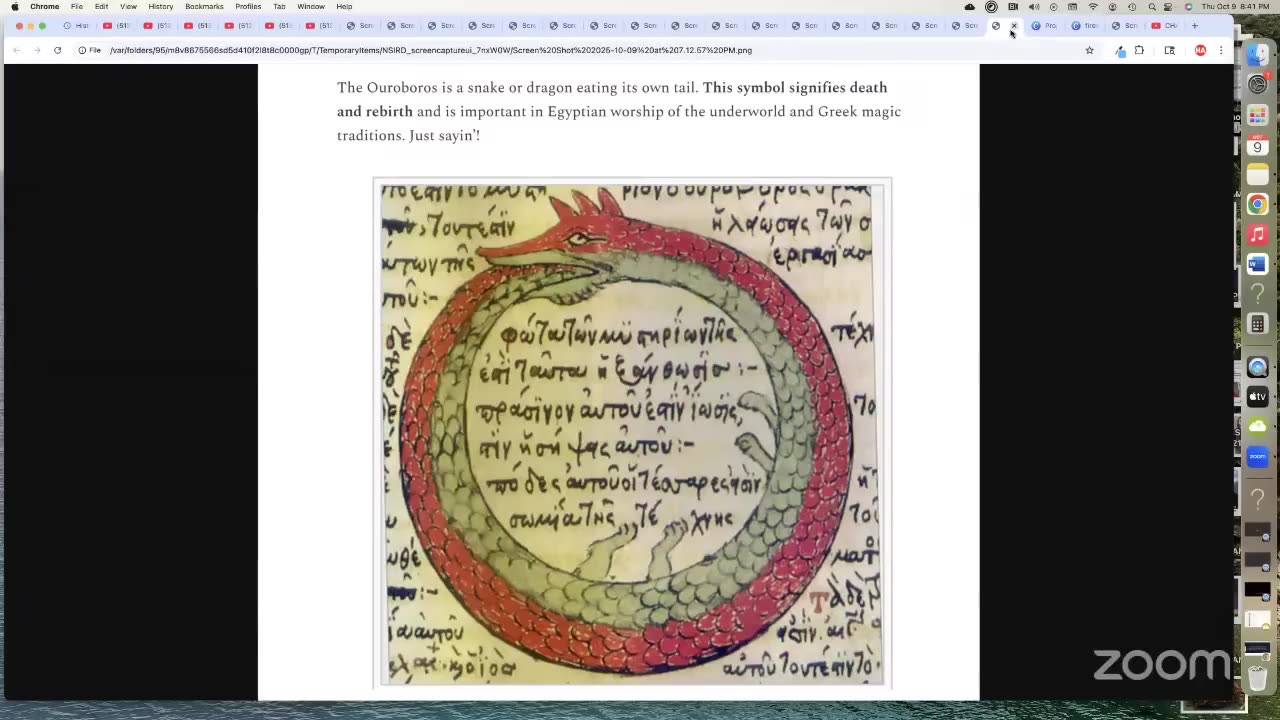
Task: Switch to the first YouTube tab
Action: 117,25
